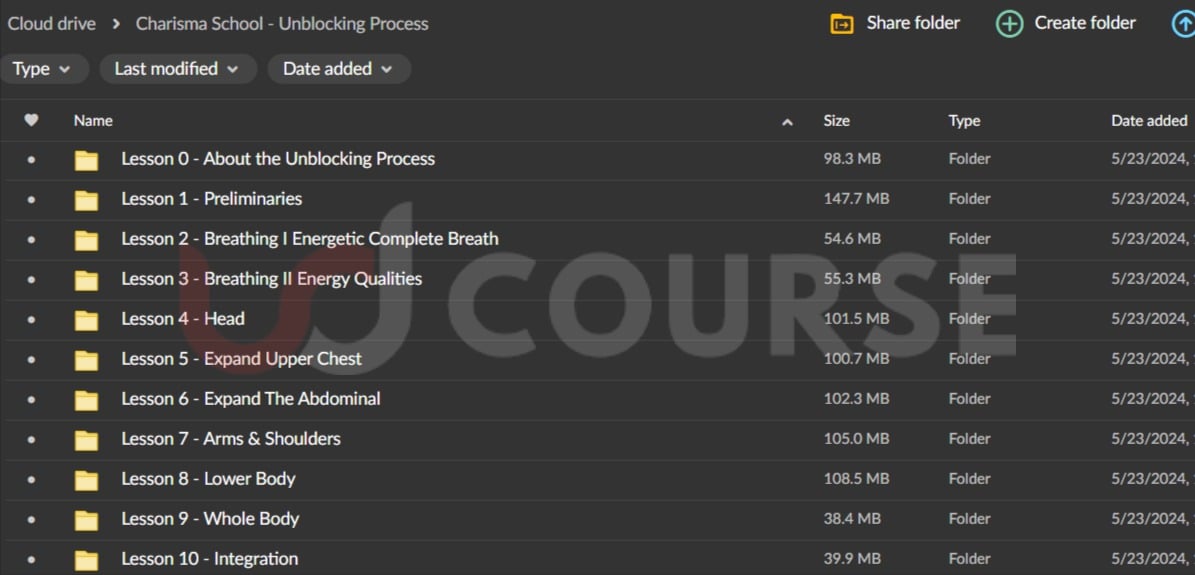This screenshot has width=1195, height=575.
Task: Sort by the Name column header
Action: 93,121
